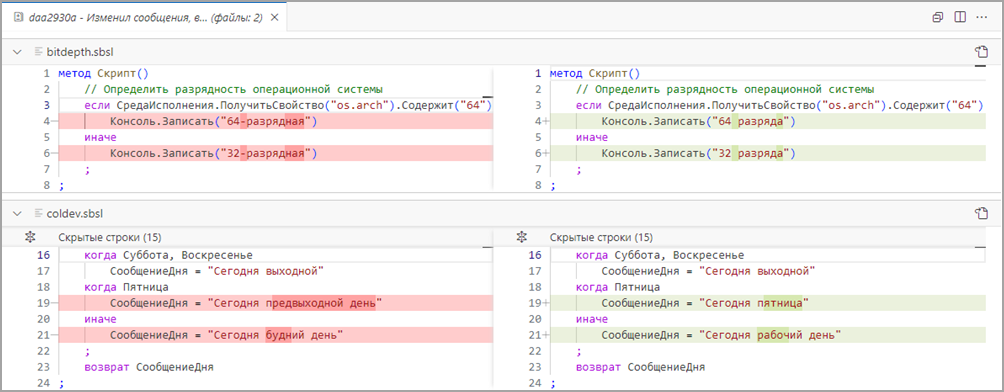The image size is (1004, 392).
Task: Close the daa2930a commit tab
Action: pyautogui.click(x=275, y=18)
